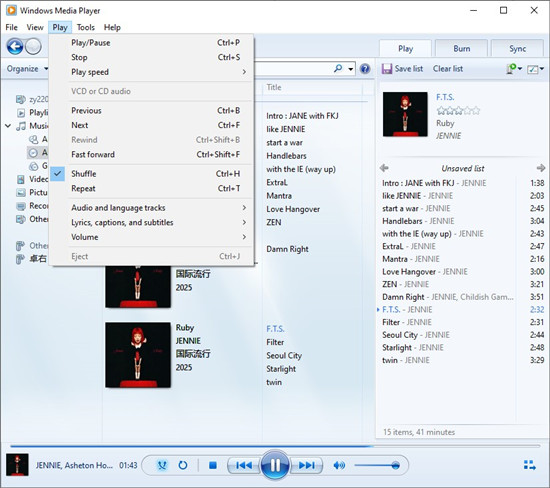The image size is (550, 488).
Task: Click the Windows Media Player title icon
Action: tap(11, 11)
